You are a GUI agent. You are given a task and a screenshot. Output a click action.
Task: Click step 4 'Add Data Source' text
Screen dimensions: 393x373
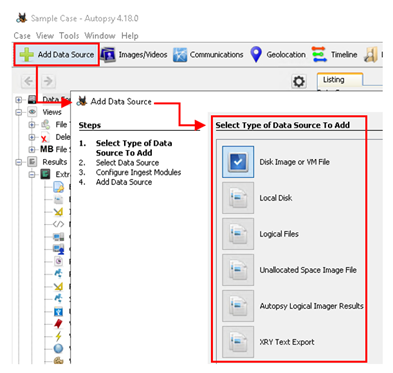tap(124, 182)
